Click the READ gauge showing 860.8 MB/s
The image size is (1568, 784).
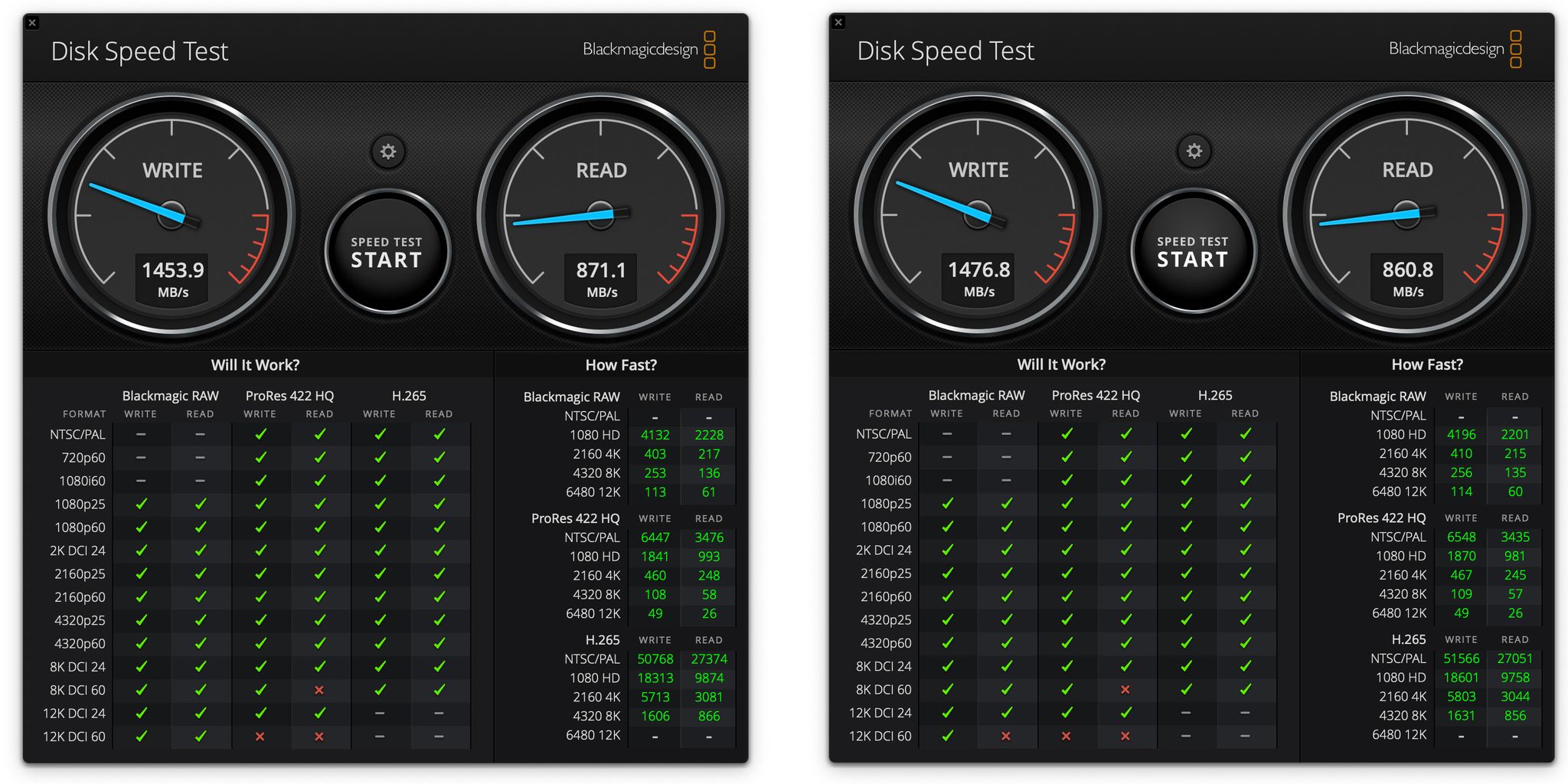pos(1406,214)
